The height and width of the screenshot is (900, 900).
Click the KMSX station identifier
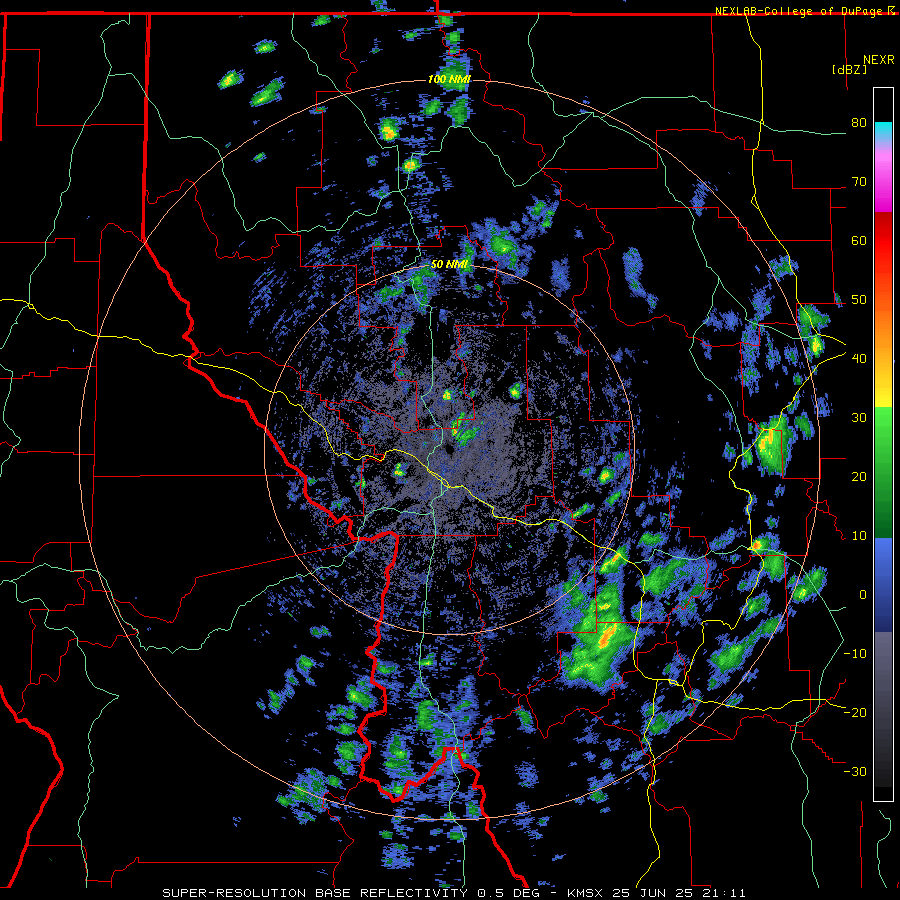(587, 893)
